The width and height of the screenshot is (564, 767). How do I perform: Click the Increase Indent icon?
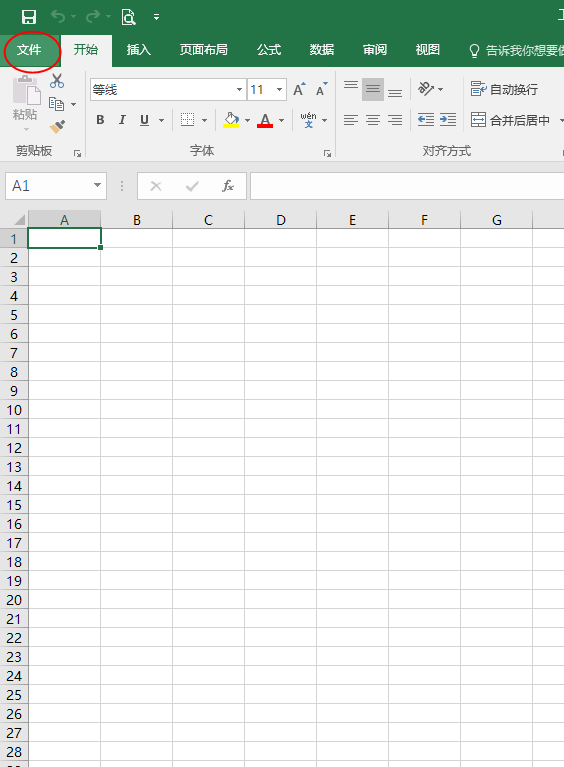(x=448, y=120)
